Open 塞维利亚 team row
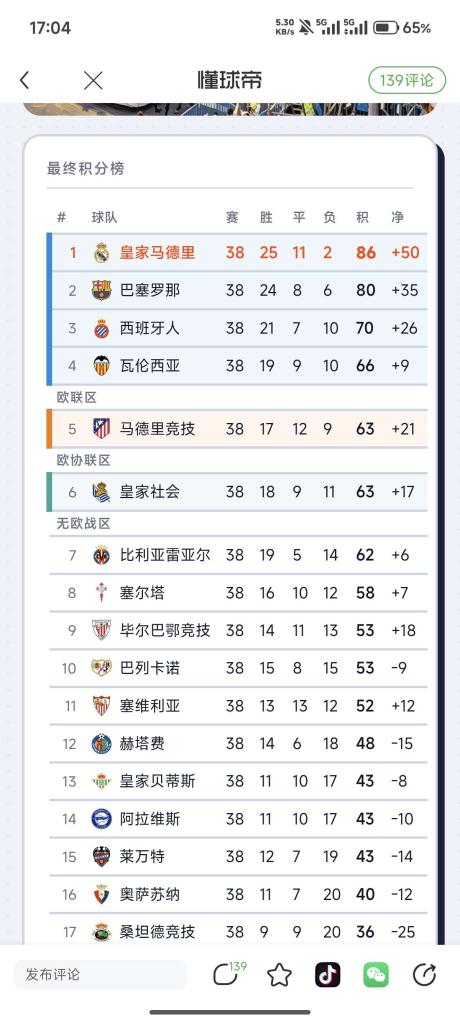 point(237,706)
